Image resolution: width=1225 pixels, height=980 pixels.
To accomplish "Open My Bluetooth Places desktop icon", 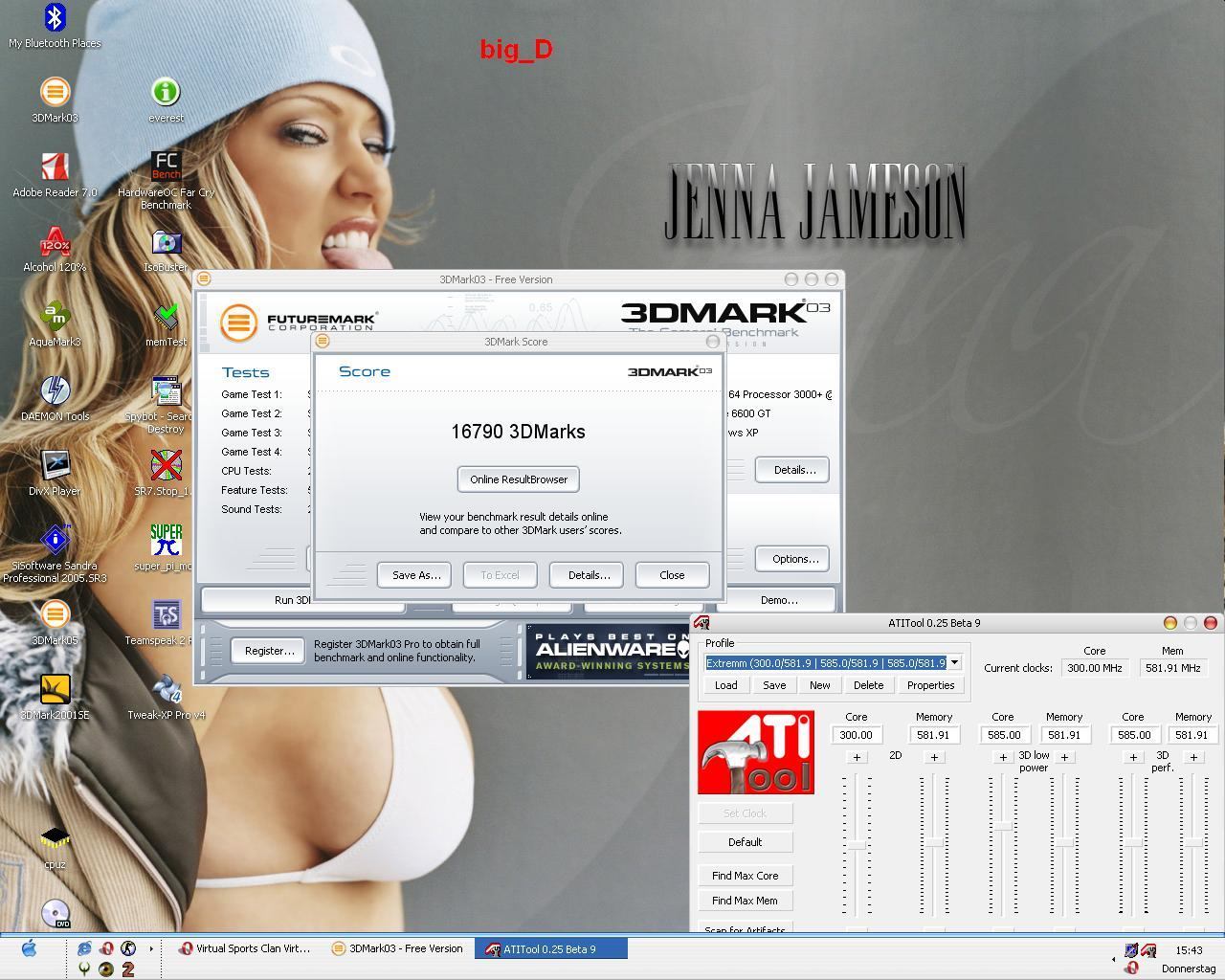I will (x=55, y=26).
